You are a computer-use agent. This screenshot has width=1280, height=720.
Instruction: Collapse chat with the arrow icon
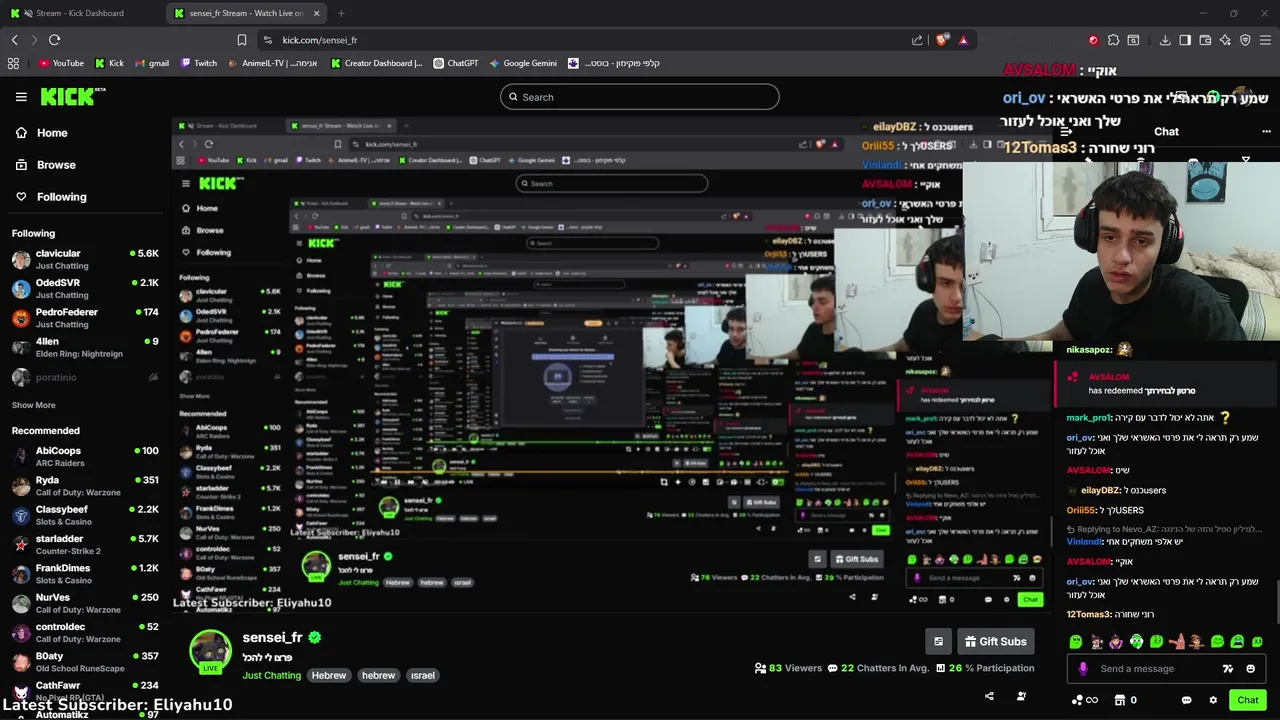point(1066,132)
